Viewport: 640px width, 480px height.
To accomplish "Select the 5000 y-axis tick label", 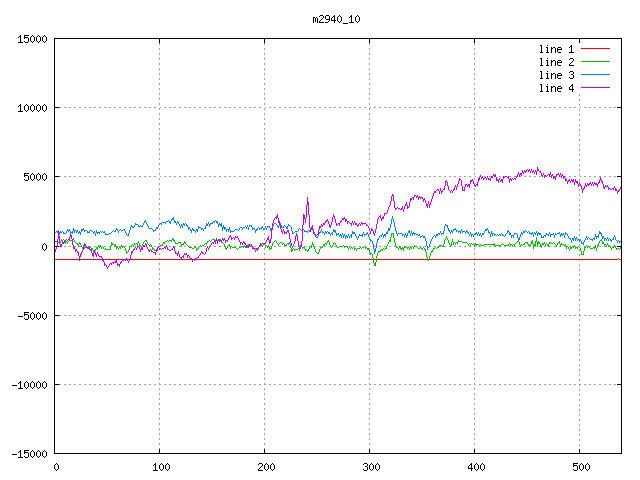I will click(x=34, y=177).
